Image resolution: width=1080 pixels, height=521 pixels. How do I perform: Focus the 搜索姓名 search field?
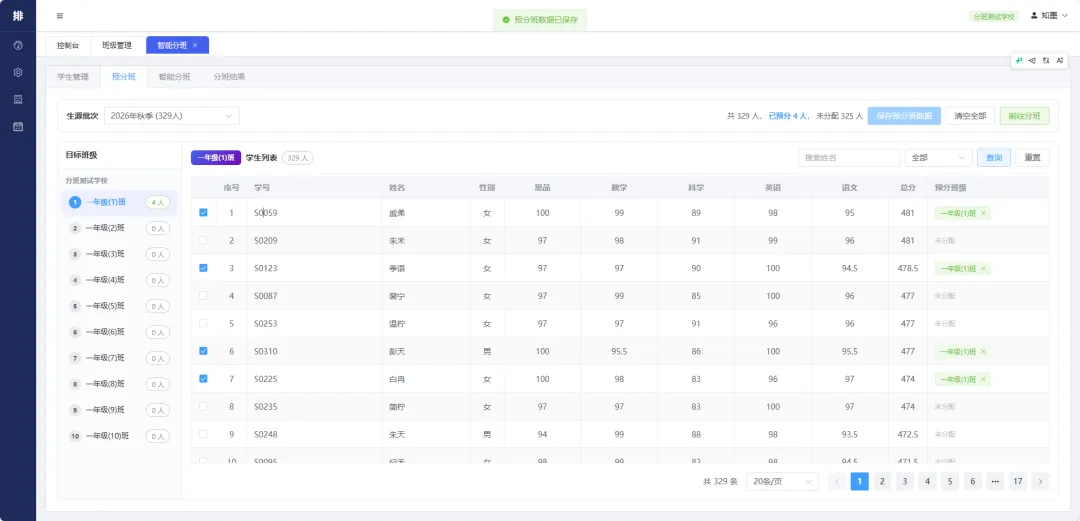(849, 158)
